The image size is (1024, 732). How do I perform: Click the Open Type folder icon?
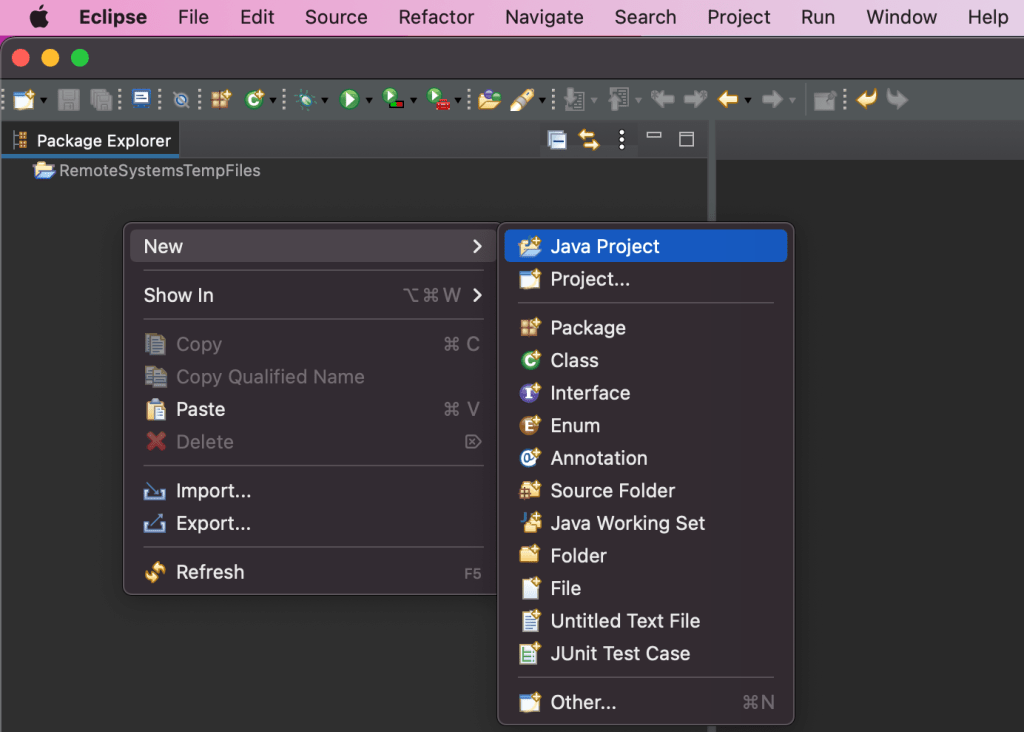pyautogui.click(x=489, y=99)
